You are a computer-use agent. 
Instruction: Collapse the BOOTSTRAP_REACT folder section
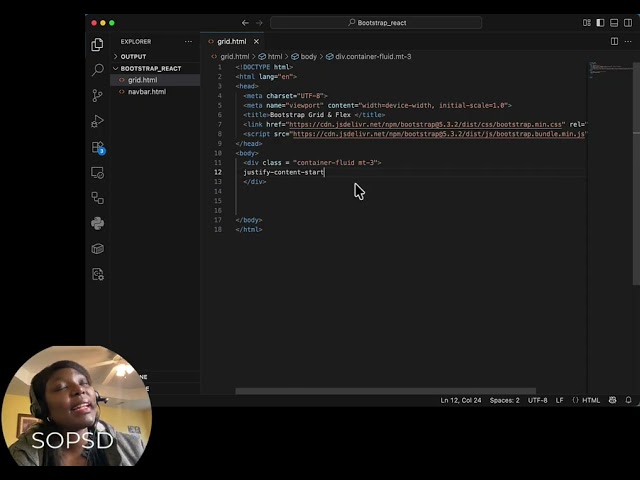click(x=155, y=68)
